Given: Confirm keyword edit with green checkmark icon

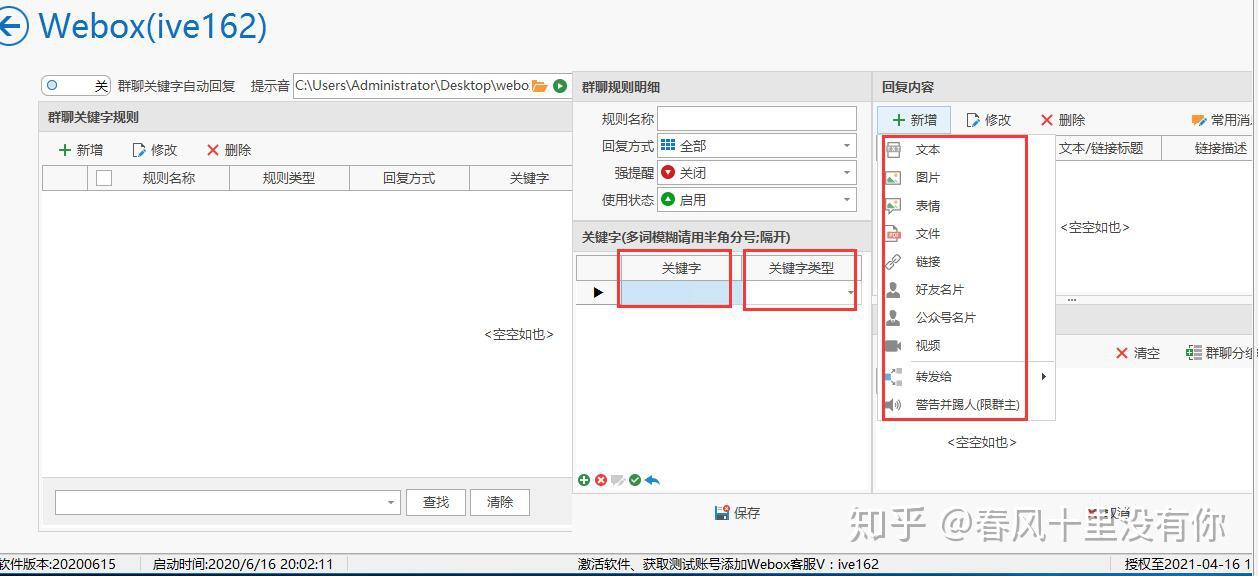Looking at the screenshot, I should point(635,480).
